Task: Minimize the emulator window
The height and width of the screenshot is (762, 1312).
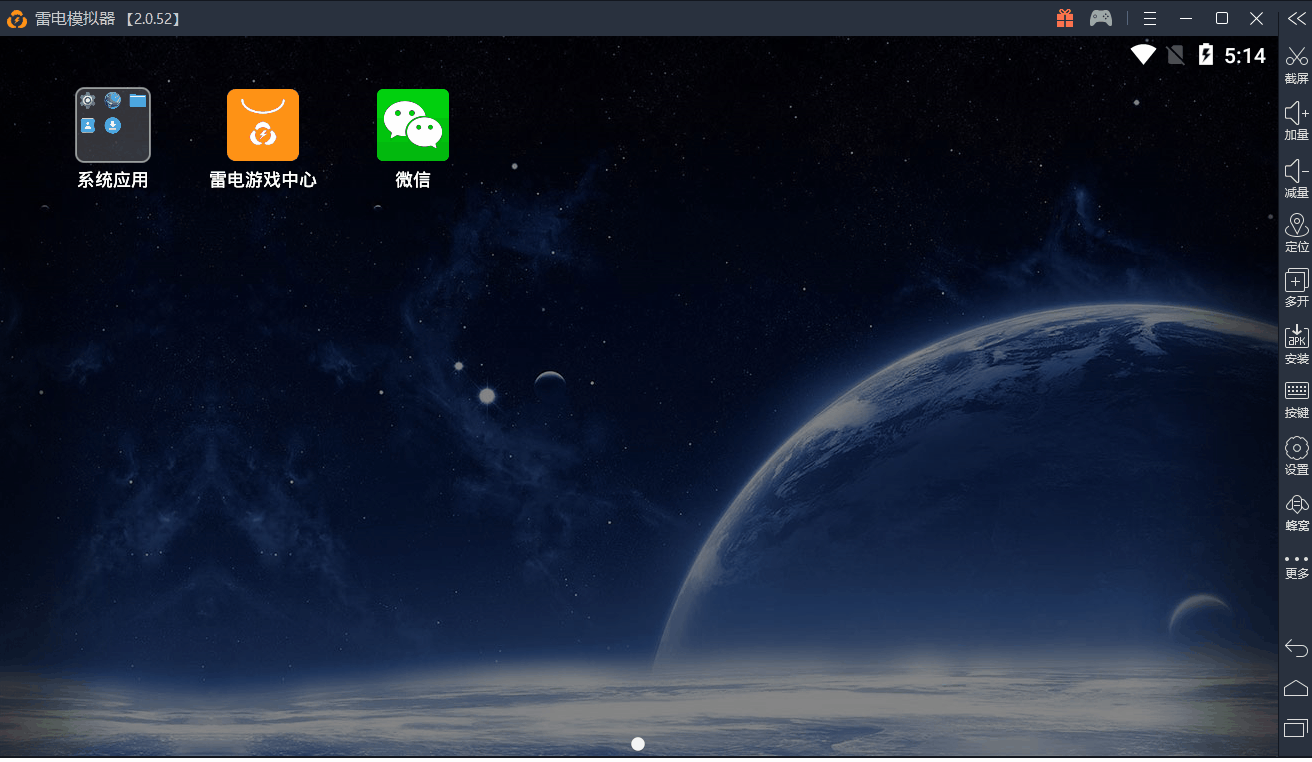Action: click(1186, 18)
